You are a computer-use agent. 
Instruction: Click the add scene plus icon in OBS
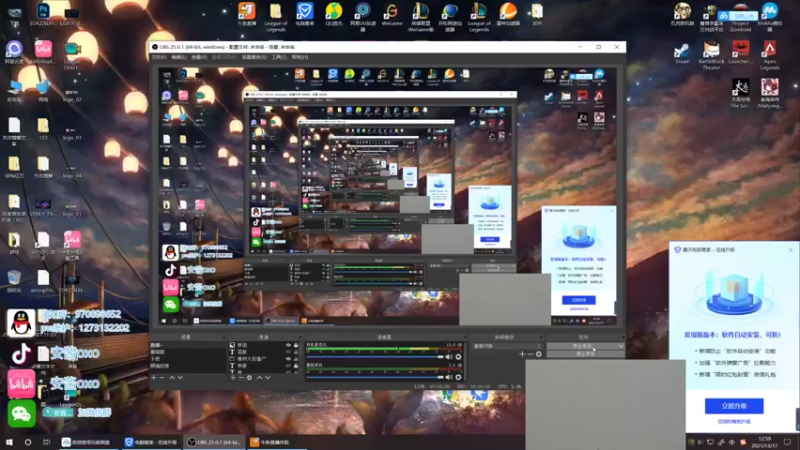coord(154,378)
